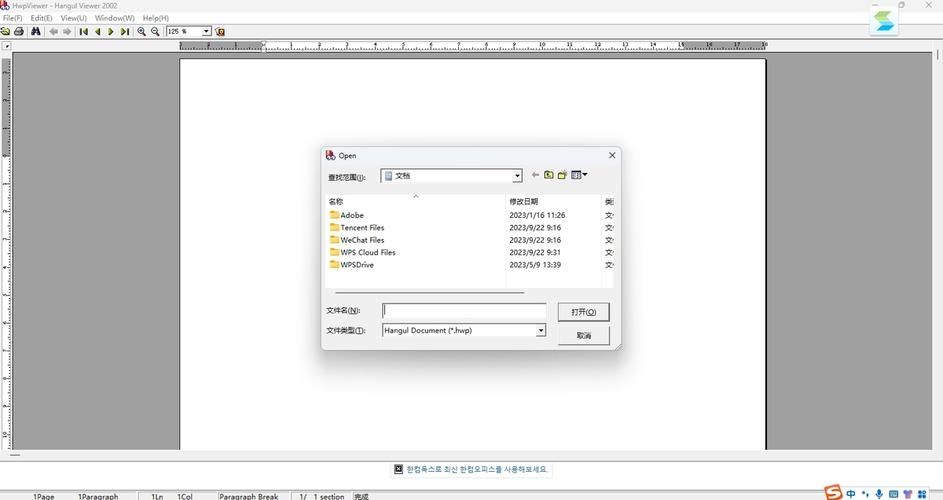Viewport: 943px width, 500px height.
Task: Click the 取消 cancel button
Action: (x=583, y=335)
